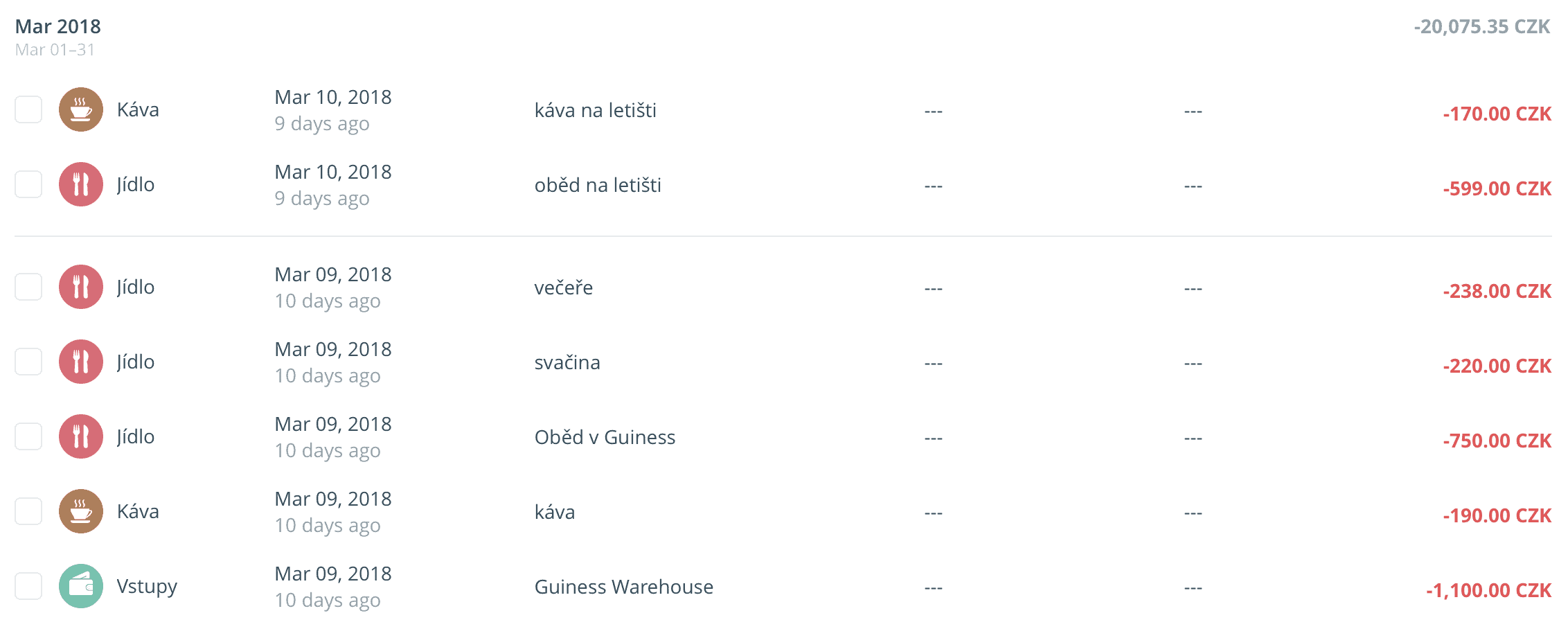This screenshot has height=629, width=1568.
Task: Click the Jídlo icon for Oběd v Guiness
Action: coord(81,436)
